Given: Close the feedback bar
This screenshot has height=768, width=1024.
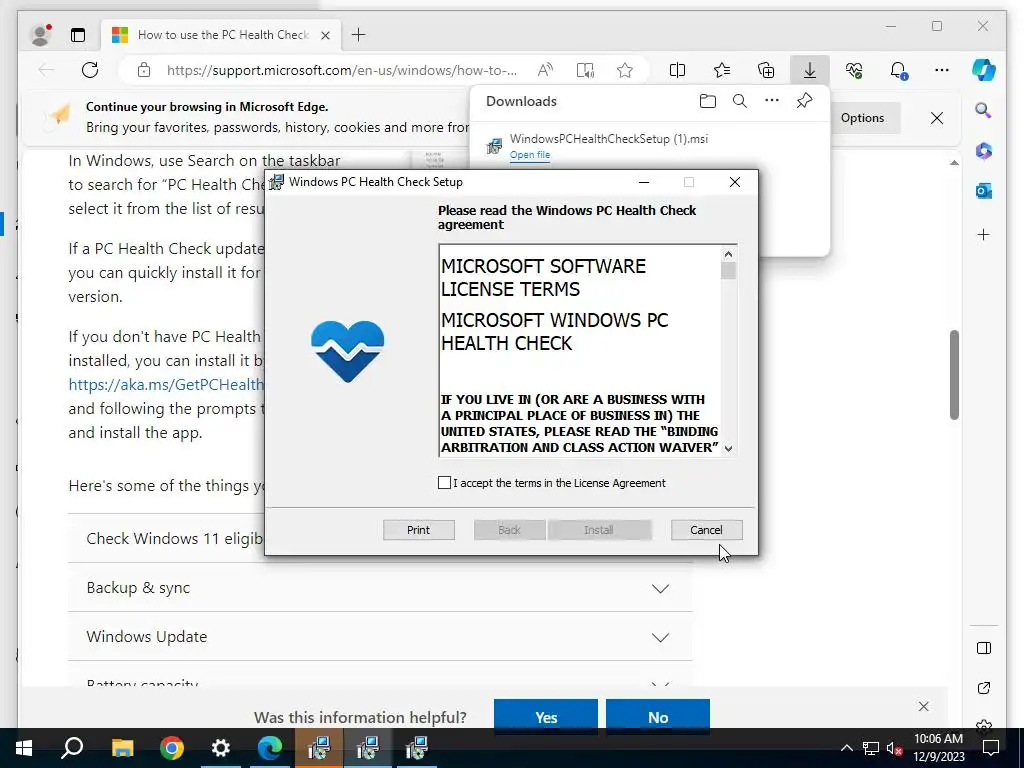Looking at the screenshot, I should click(923, 707).
